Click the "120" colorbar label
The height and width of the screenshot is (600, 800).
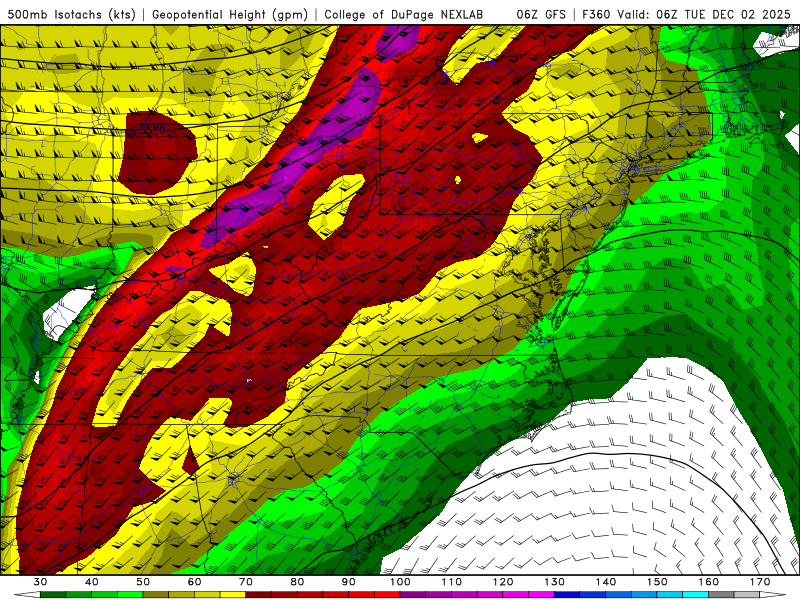tap(503, 582)
